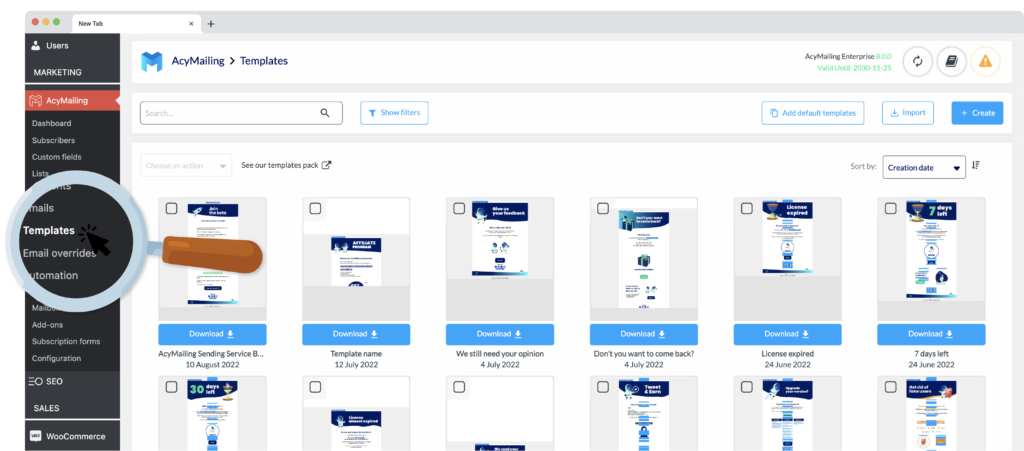Open the See our templates pack link

(x=286, y=165)
